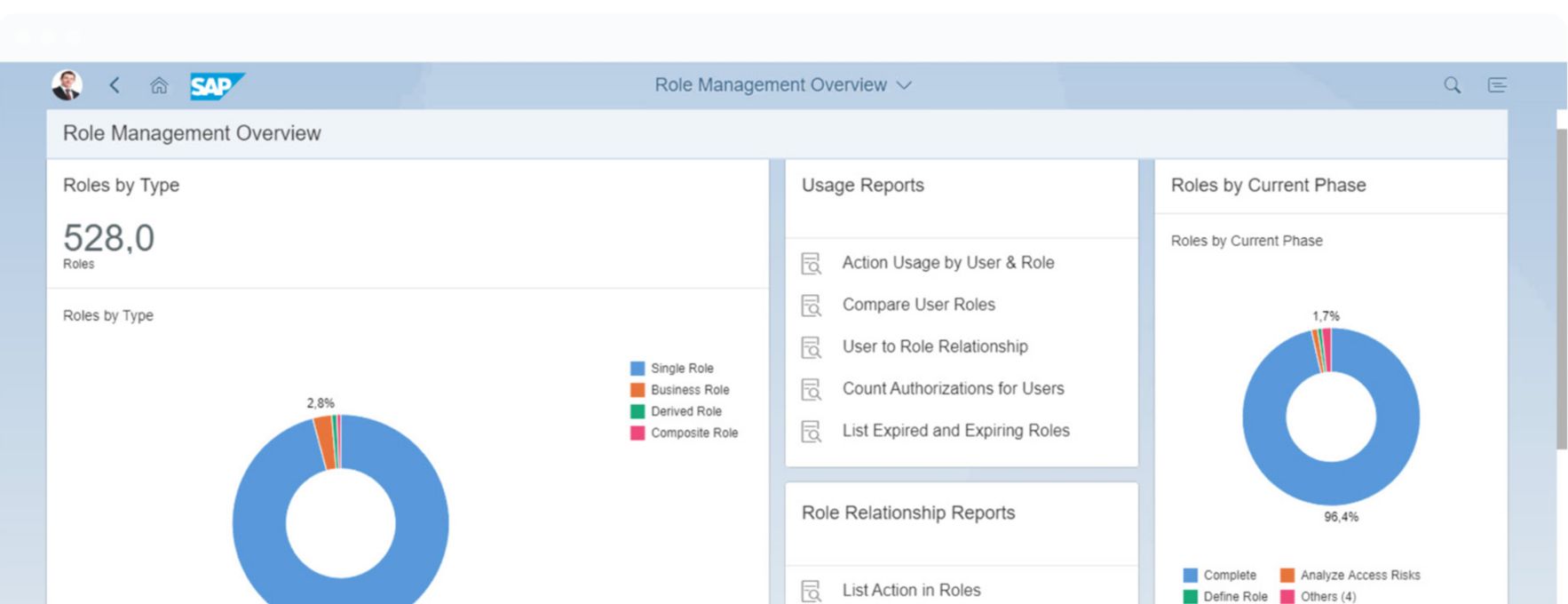Open the notifications list icon

1497,85
